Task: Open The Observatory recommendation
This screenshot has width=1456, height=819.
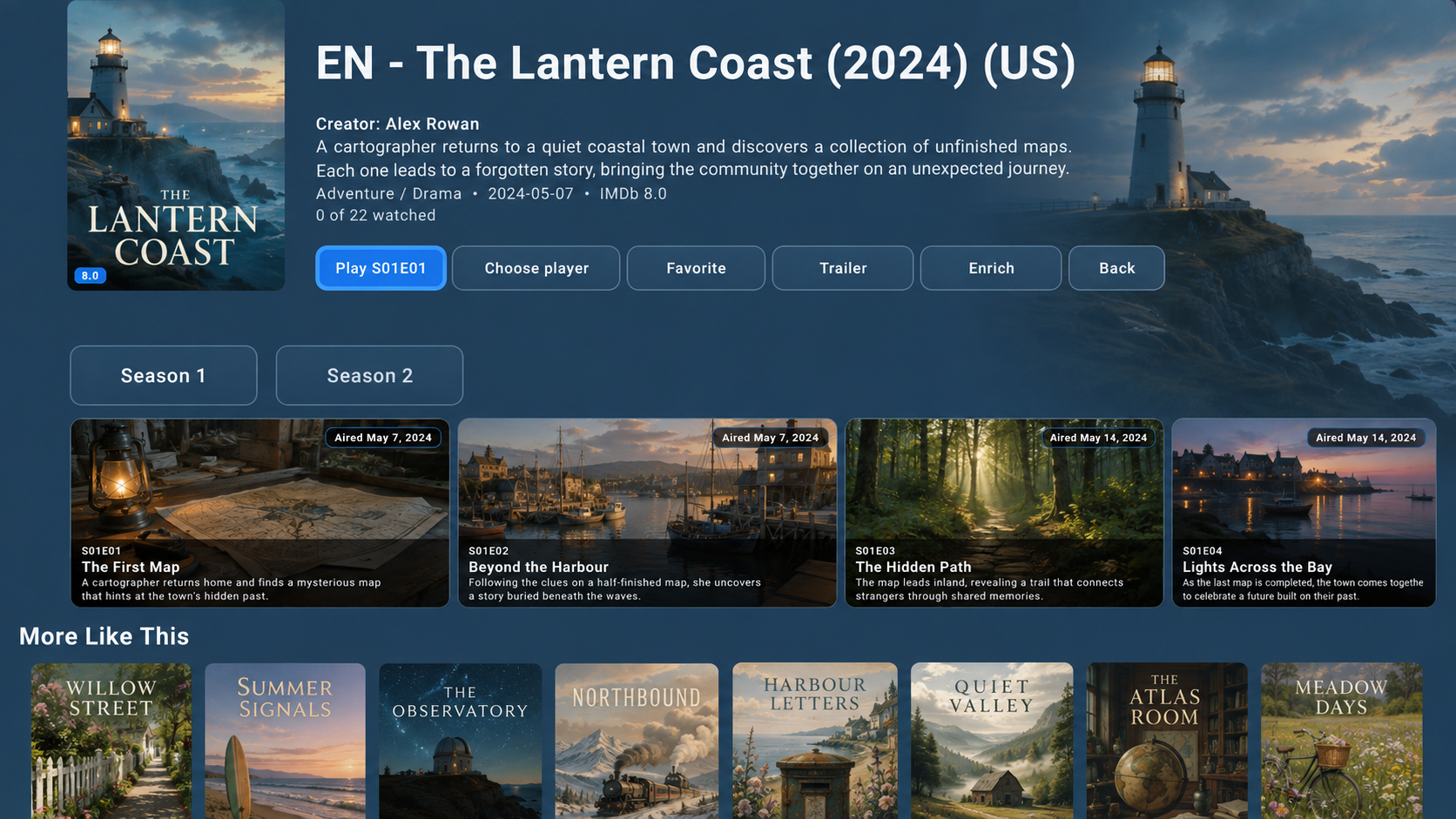Action: (461, 741)
